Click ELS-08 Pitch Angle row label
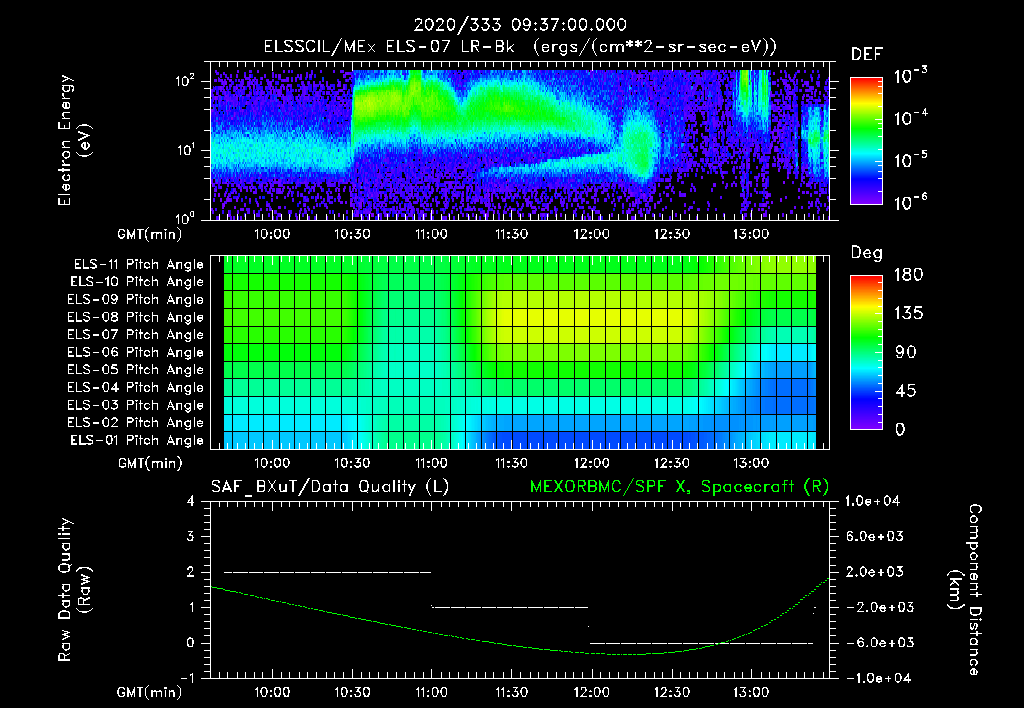This screenshot has height=708, width=1024. click(x=135, y=317)
